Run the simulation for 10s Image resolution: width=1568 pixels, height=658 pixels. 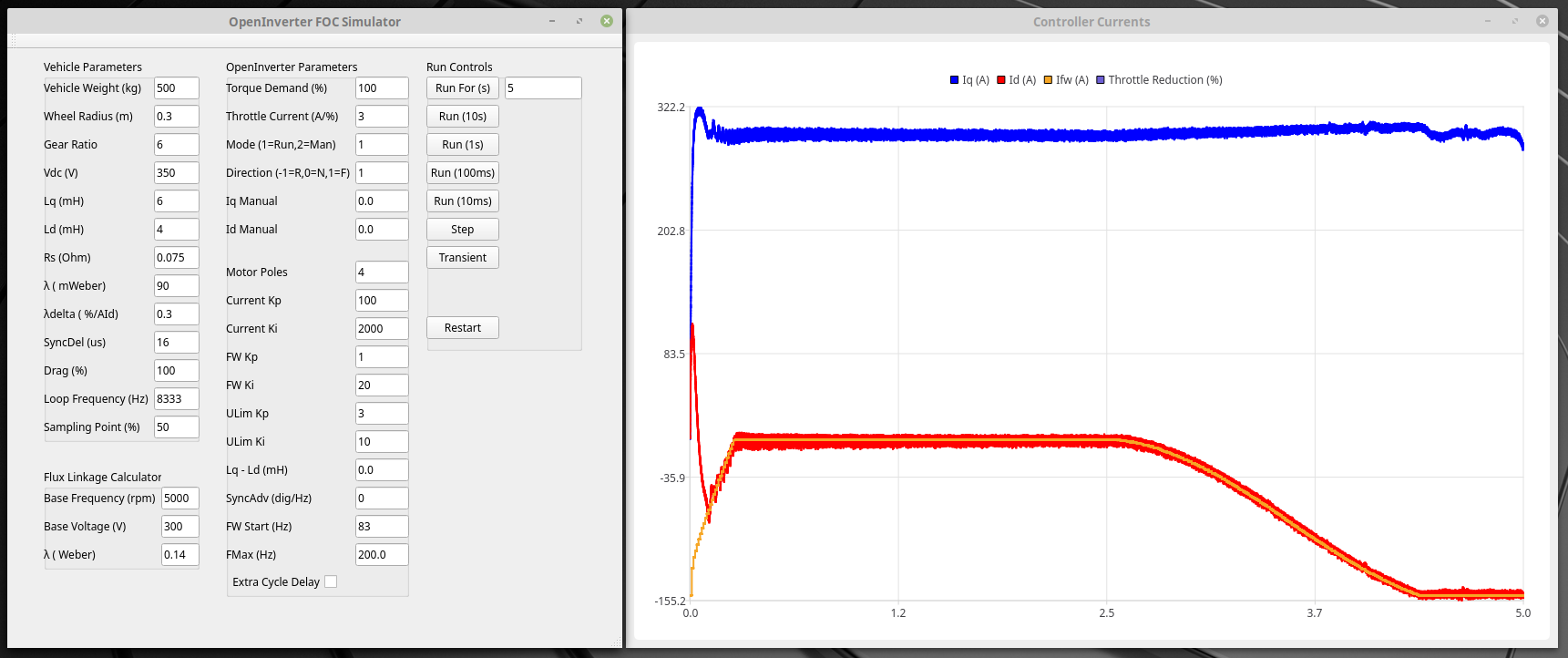[x=463, y=117]
